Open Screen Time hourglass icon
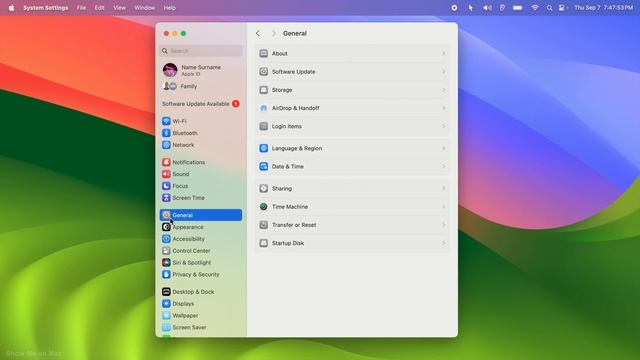This screenshot has height=360, width=640. 166,198
